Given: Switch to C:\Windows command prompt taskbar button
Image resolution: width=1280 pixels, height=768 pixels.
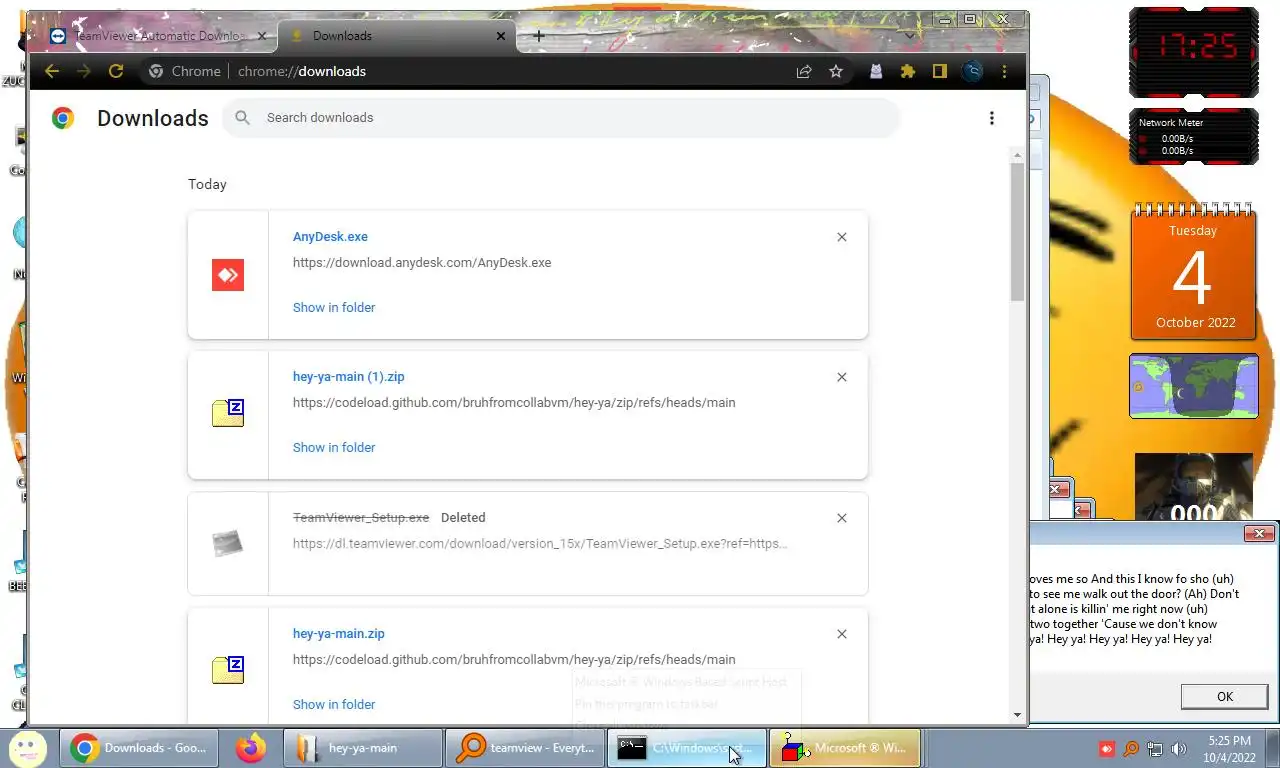Looking at the screenshot, I should [x=687, y=748].
